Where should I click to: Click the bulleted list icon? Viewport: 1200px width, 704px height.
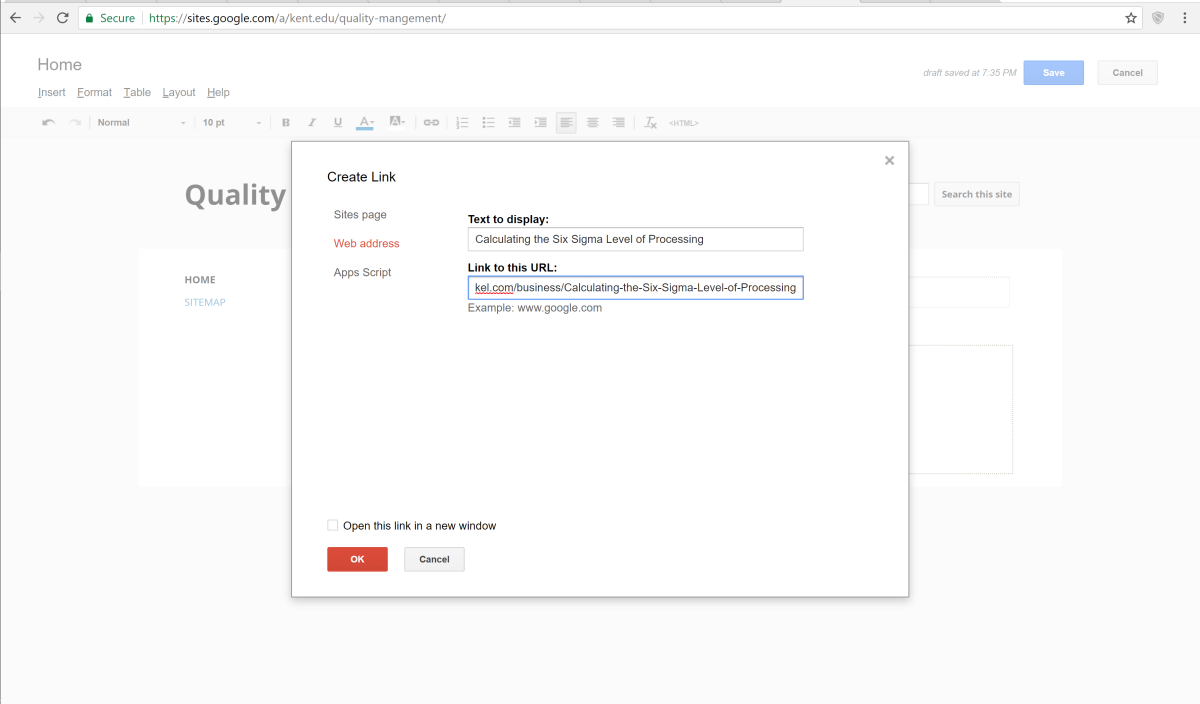coord(488,123)
